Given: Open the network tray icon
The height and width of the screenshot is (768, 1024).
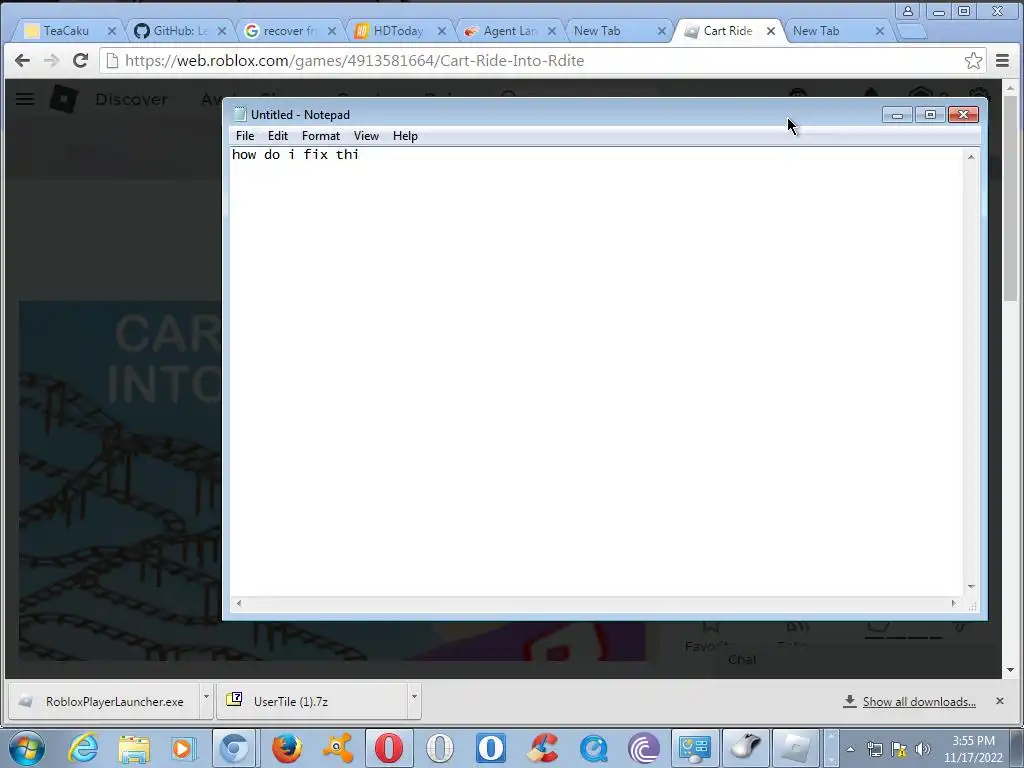Looking at the screenshot, I should coord(874,749).
